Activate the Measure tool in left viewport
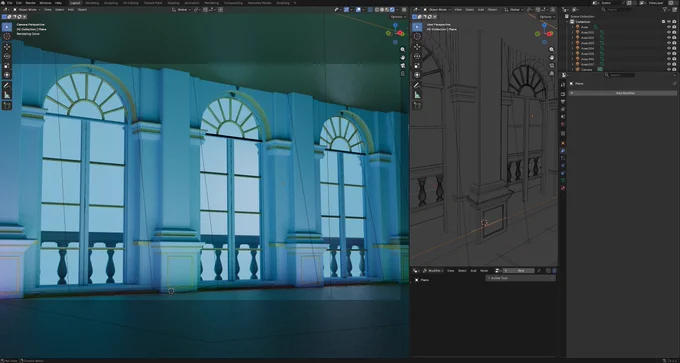 [7, 95]
